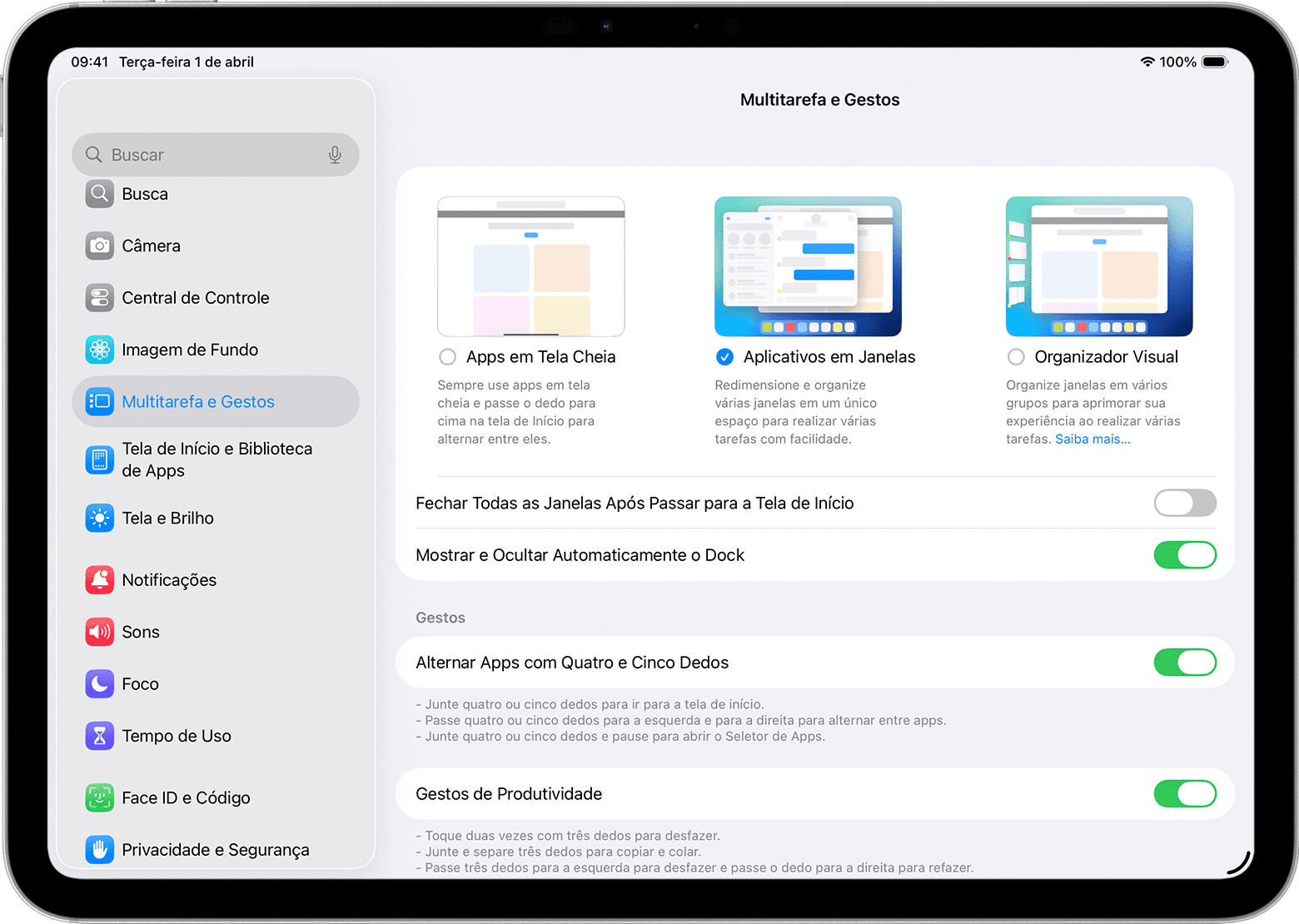The width and height of the screenshot is (1299, 924).
Task: Tap the Sons speaker icon
Action: (100, 632)
